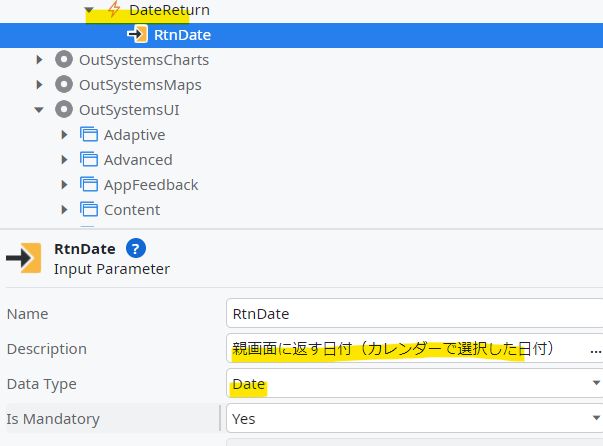Expand the Advanced folder

[64, 160]
